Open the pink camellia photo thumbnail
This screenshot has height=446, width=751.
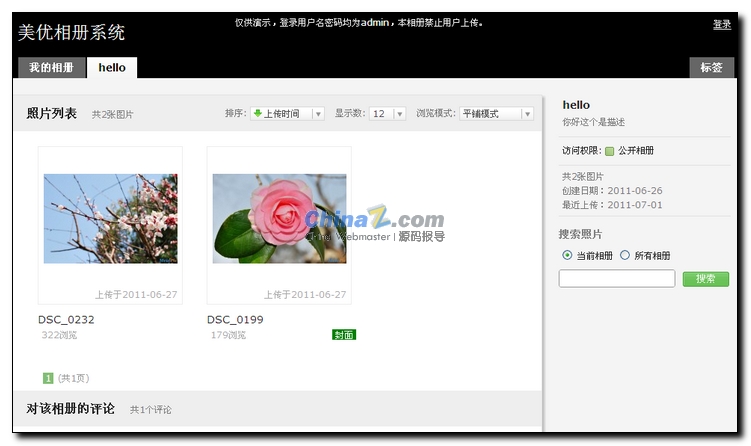(x=279, y=218)
